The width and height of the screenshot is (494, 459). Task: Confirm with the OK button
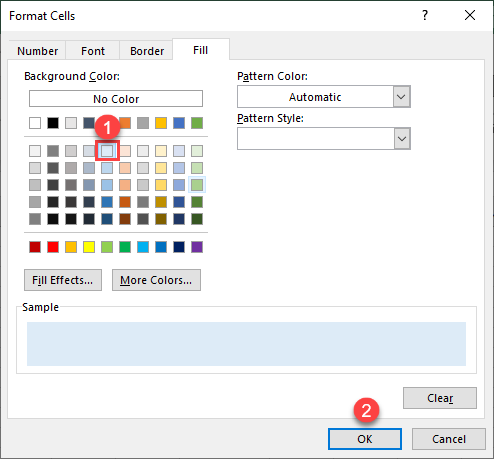365,439
